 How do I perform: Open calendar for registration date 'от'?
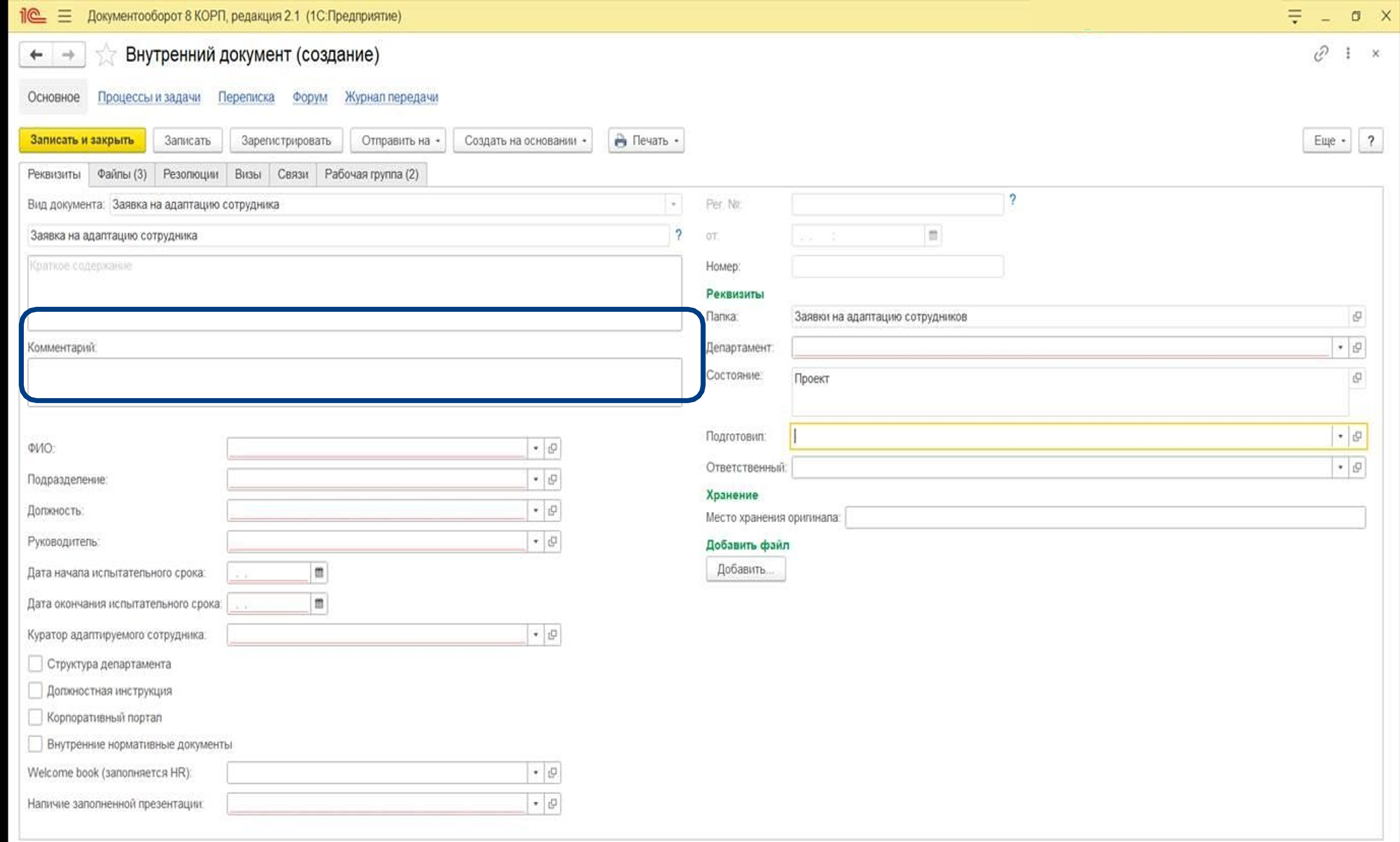(933, 235)
